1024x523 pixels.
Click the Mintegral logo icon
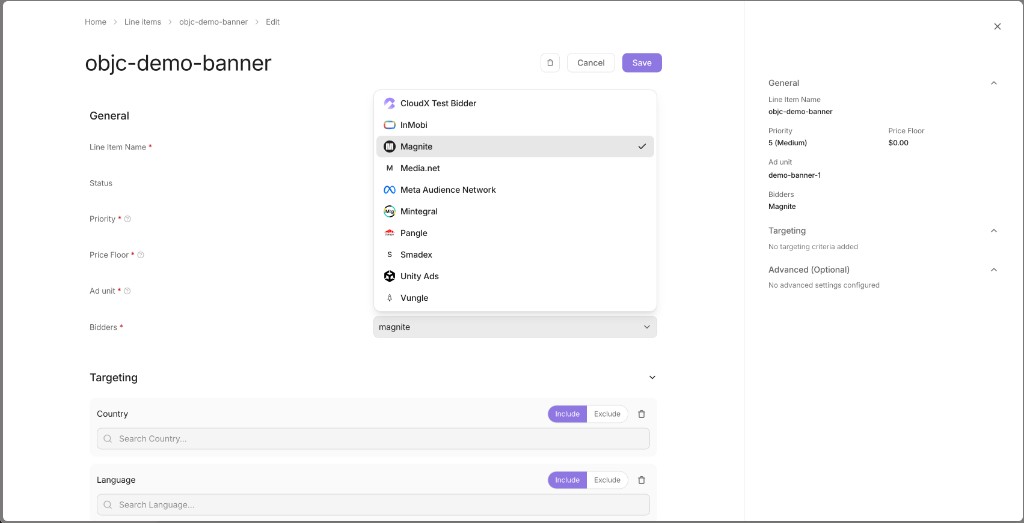[x=389, y=212]
